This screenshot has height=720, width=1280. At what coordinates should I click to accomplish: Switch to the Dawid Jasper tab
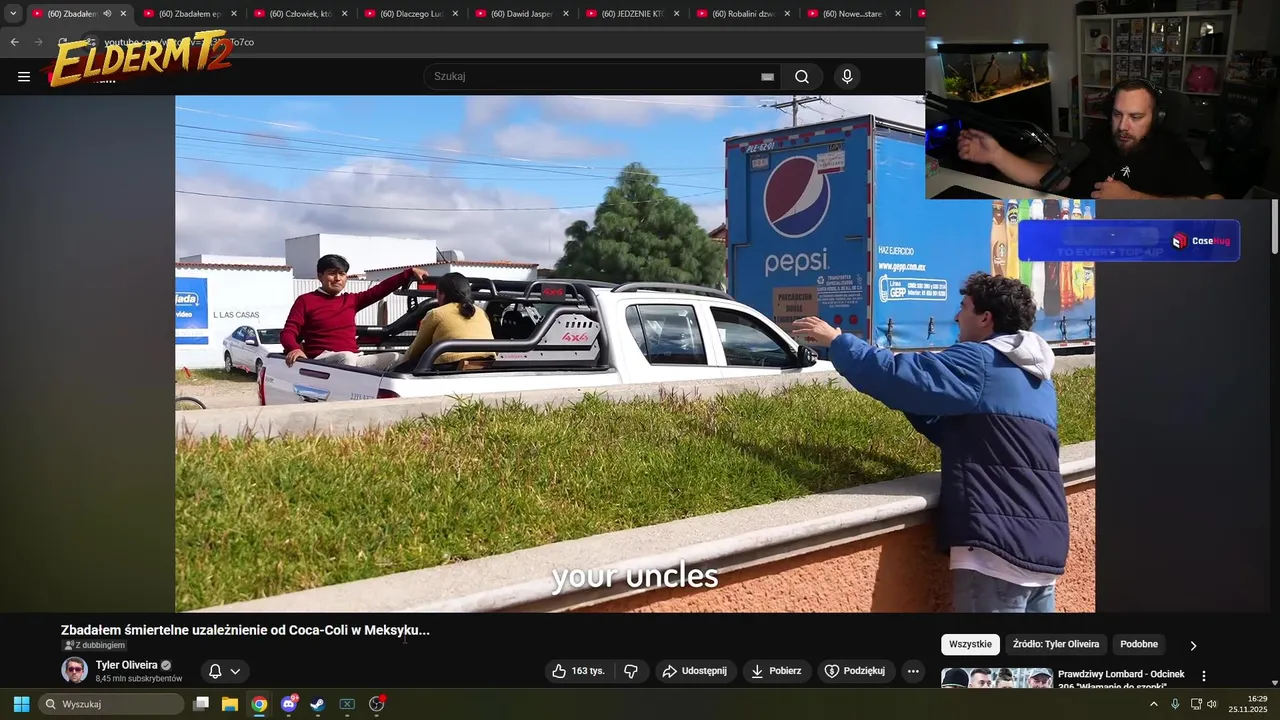(x=521, y=14)
